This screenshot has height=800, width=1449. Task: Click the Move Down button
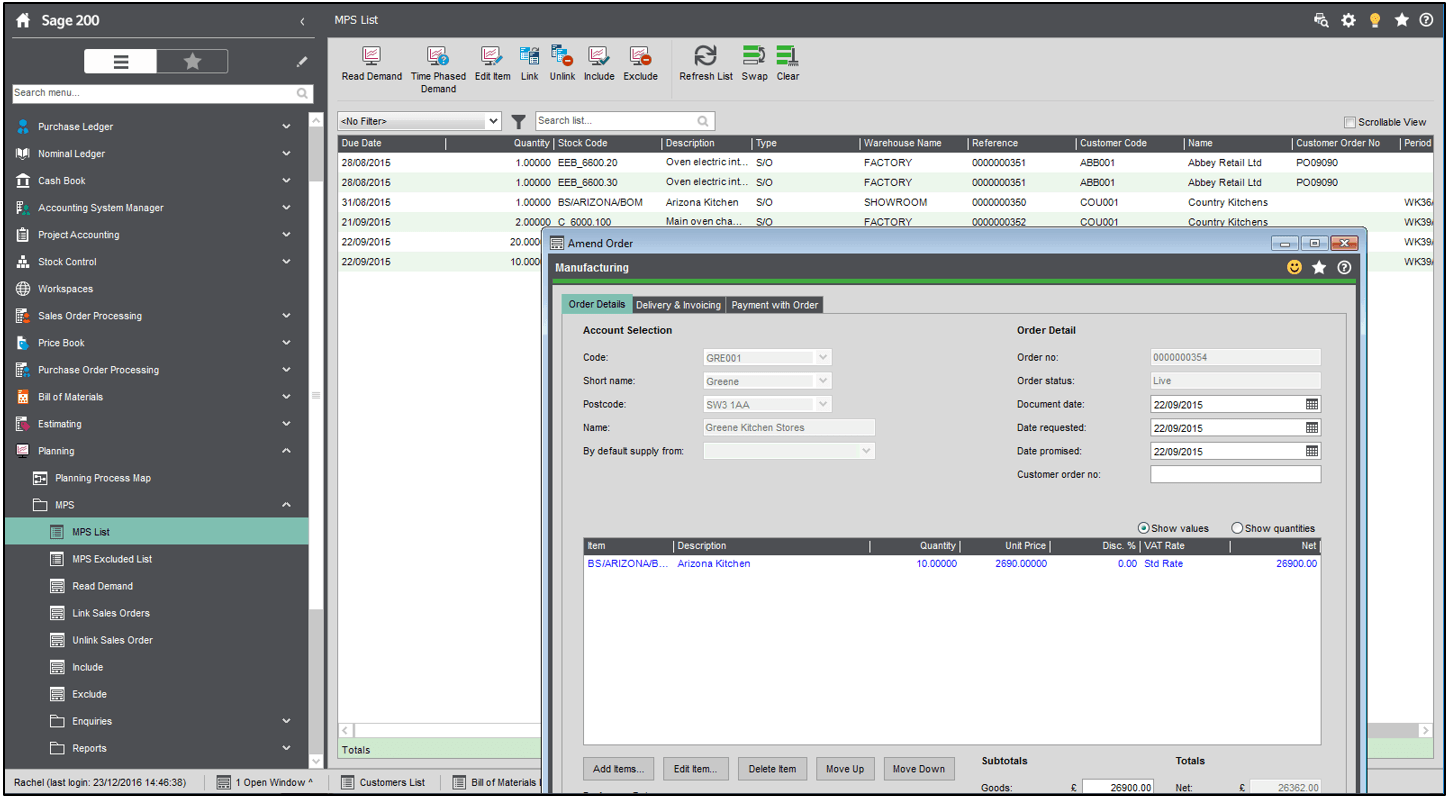[x=918, y=769]
